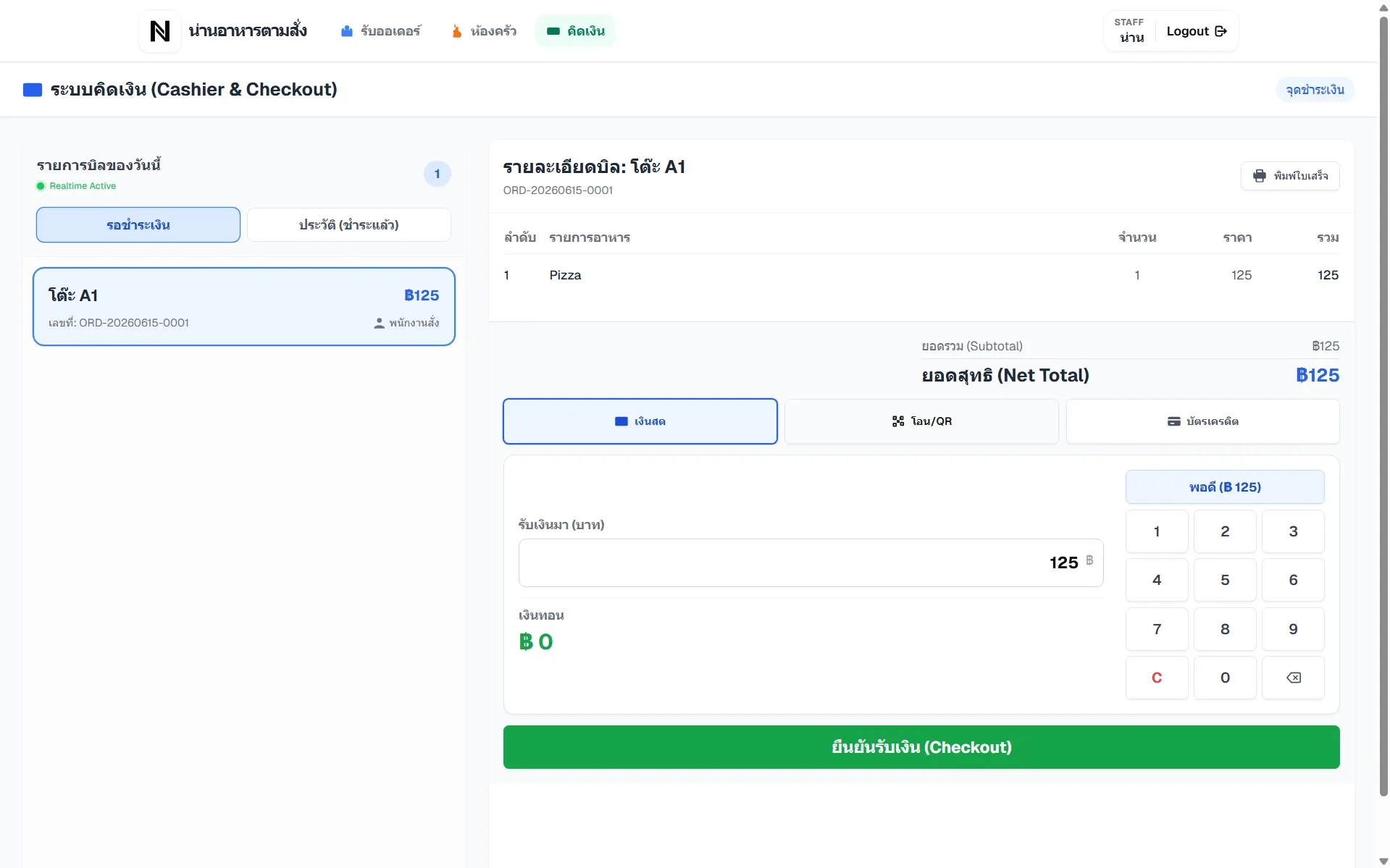The height and width of the screenshot is (868, 1390).
Task: Click the Logout button
Action: tap(1197, 31)
